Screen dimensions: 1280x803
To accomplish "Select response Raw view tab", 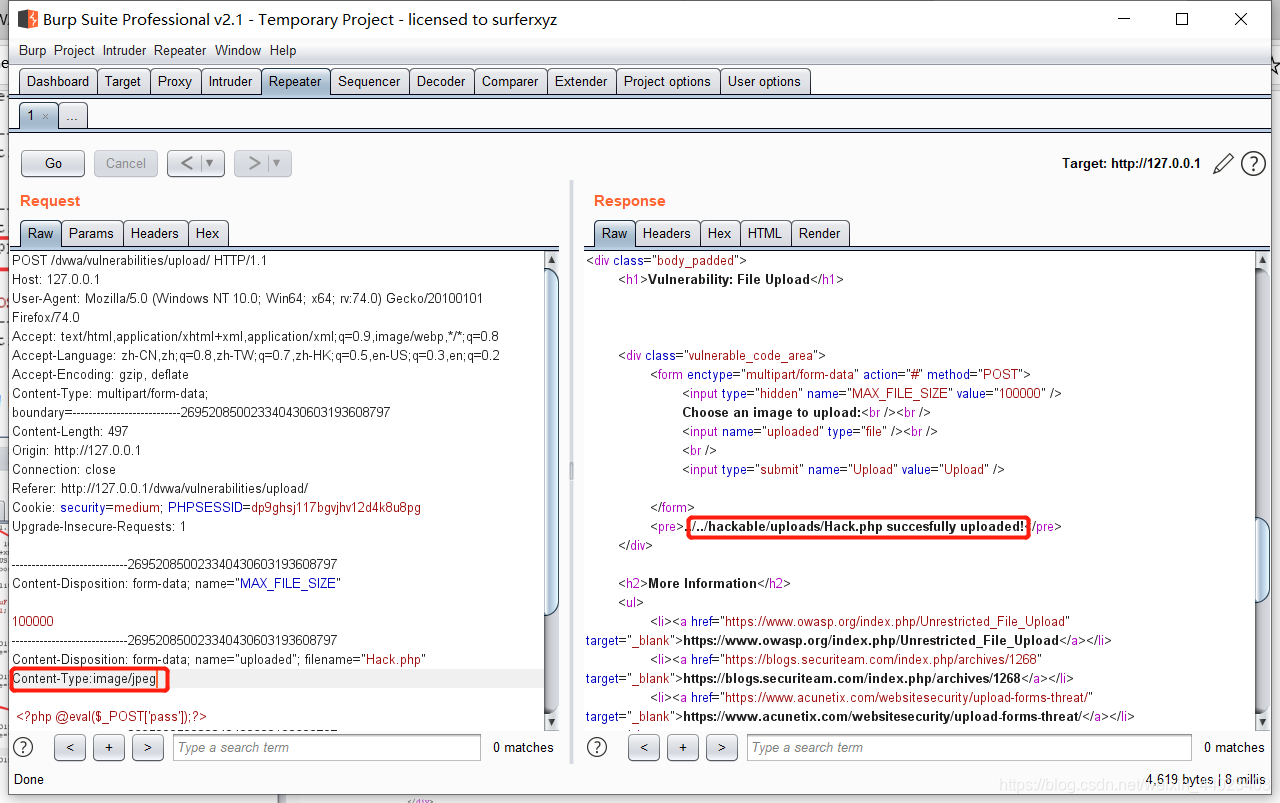I will coord(614,233).
